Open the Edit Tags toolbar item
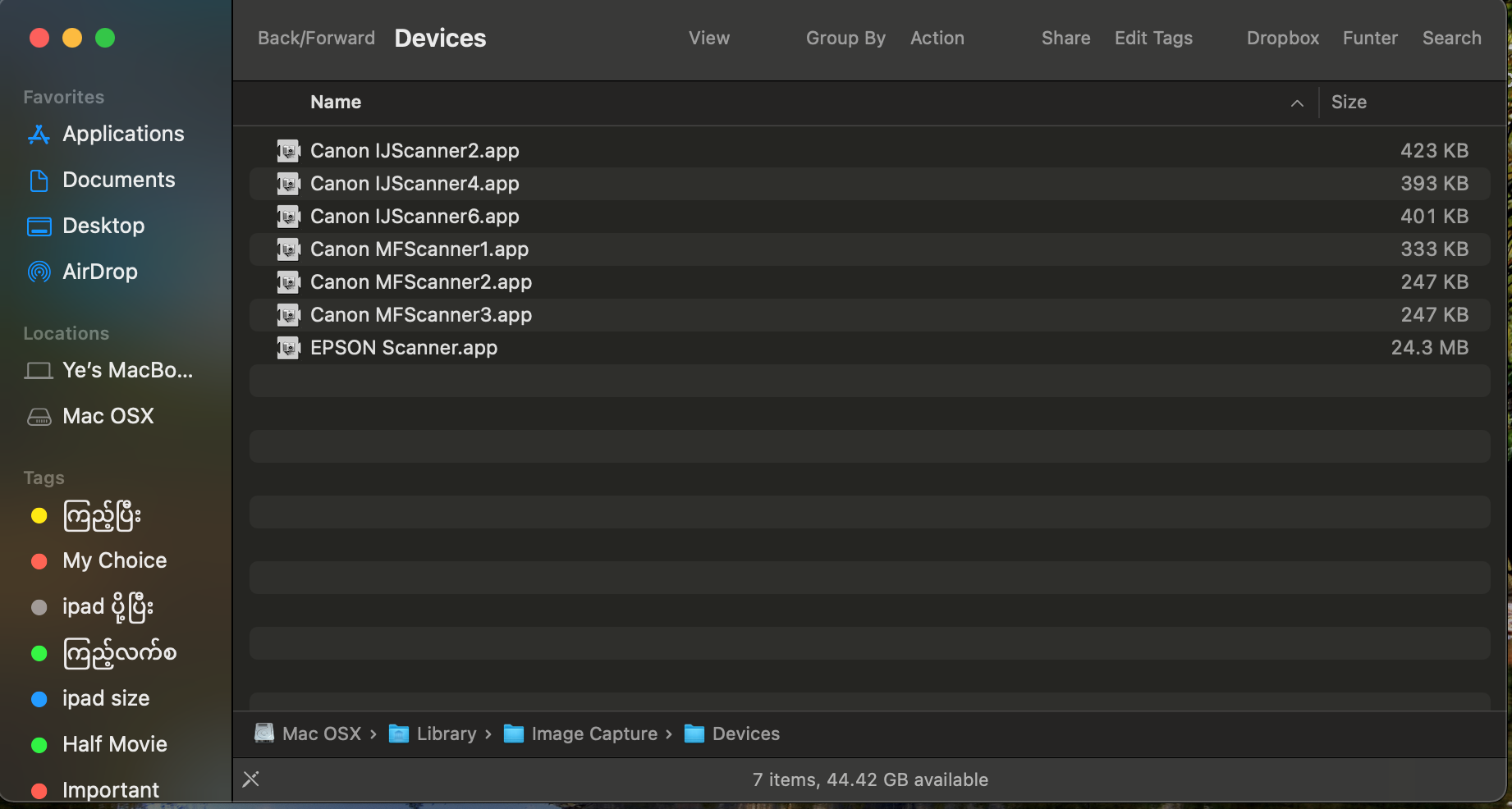 click(1153, 38)
